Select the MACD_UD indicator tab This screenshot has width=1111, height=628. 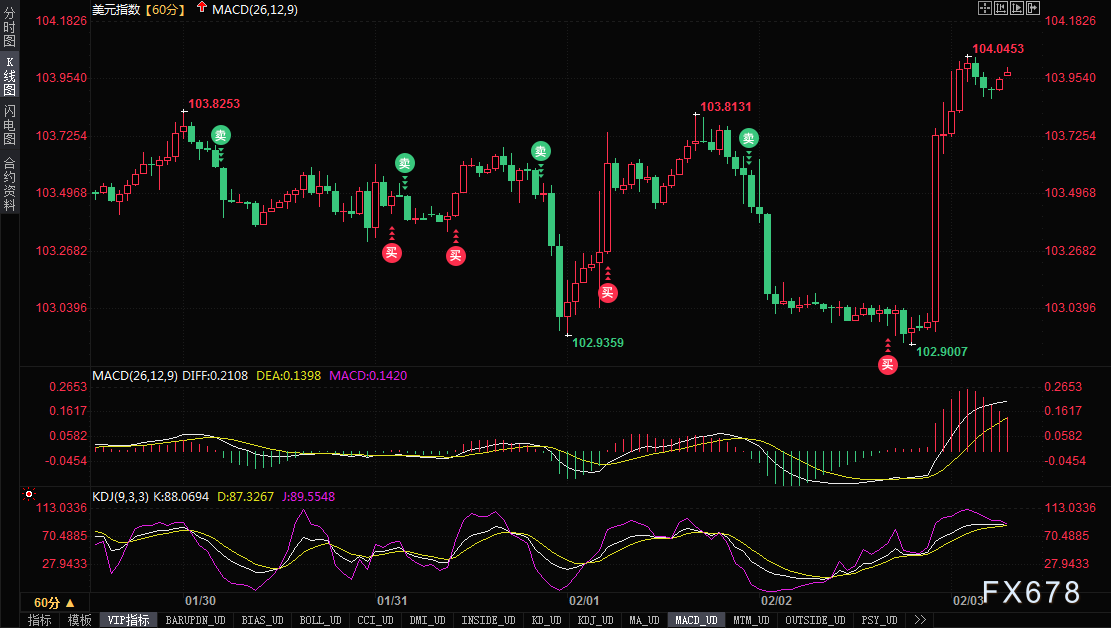pyautogui.click(x=696, y=620)
